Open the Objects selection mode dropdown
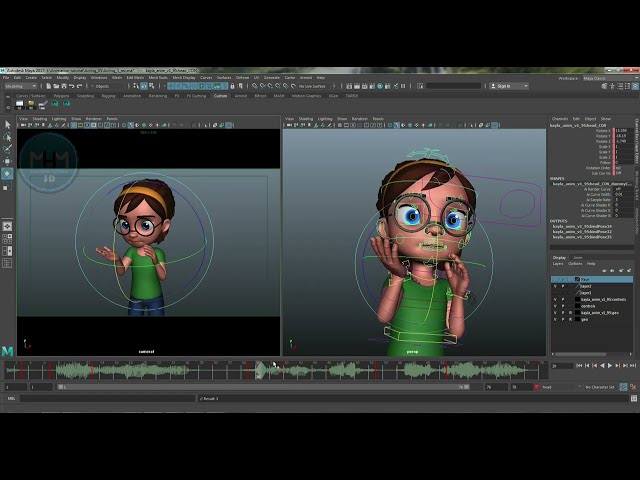Viewport: 640px width, 480px height. pos(108,86)
